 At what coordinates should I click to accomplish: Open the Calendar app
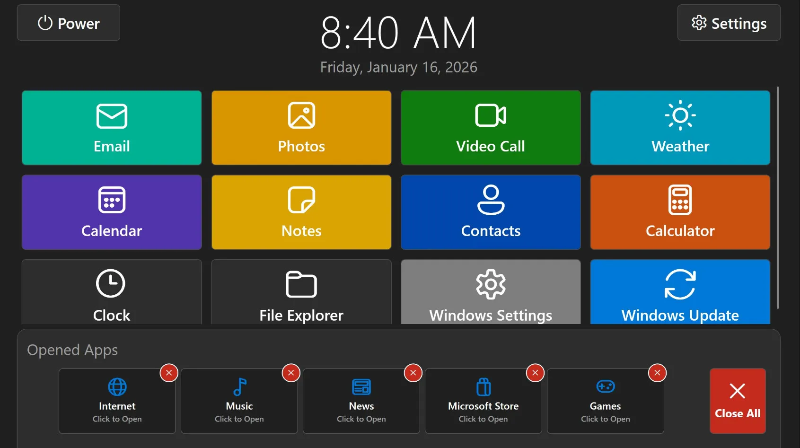(111, 212)
